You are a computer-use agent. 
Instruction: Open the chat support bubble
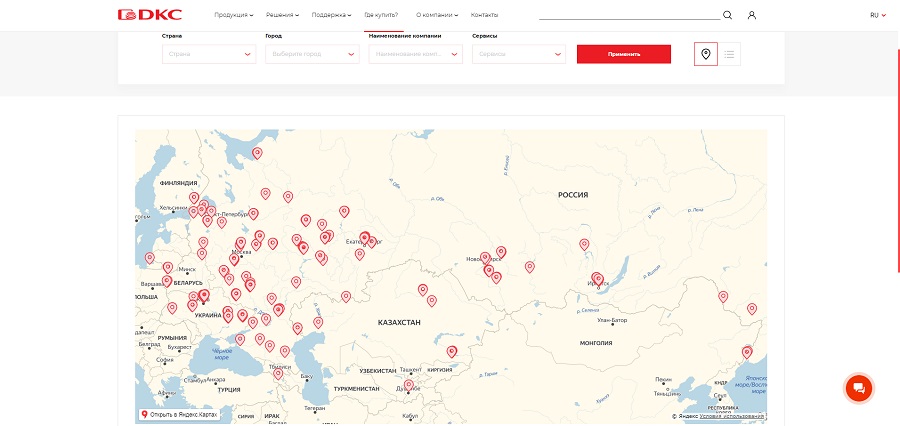[x=859, y=388]
